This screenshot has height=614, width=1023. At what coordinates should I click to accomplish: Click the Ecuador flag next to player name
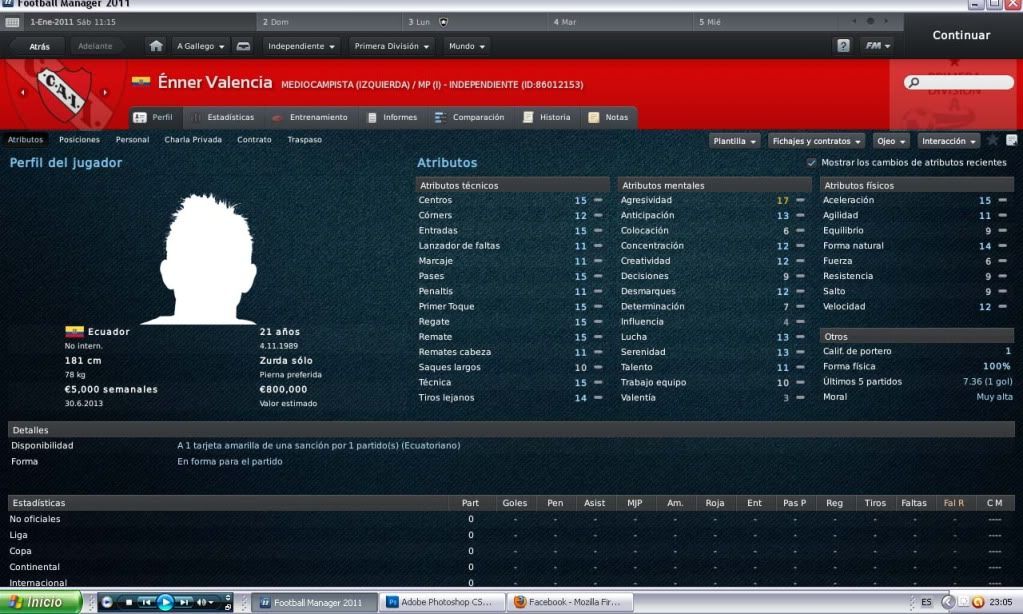click(x=141, y=82)
